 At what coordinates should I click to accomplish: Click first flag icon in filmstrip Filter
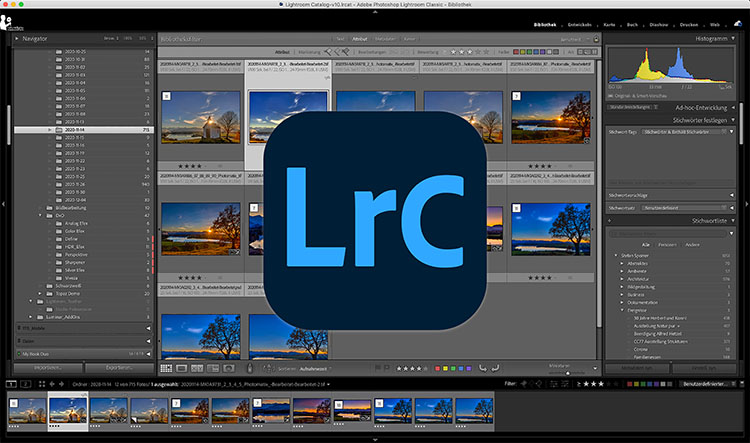point(523,384)
